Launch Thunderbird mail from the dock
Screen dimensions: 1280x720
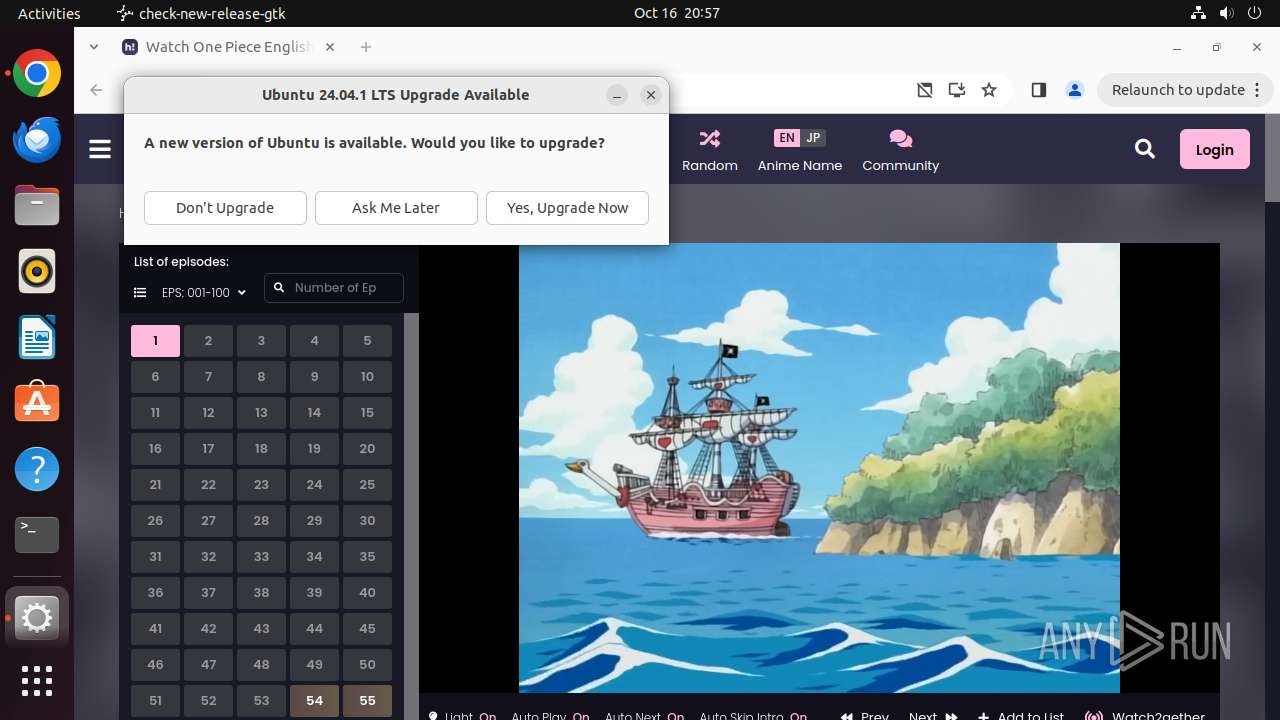pyautogui.click(x=37, y=139)
